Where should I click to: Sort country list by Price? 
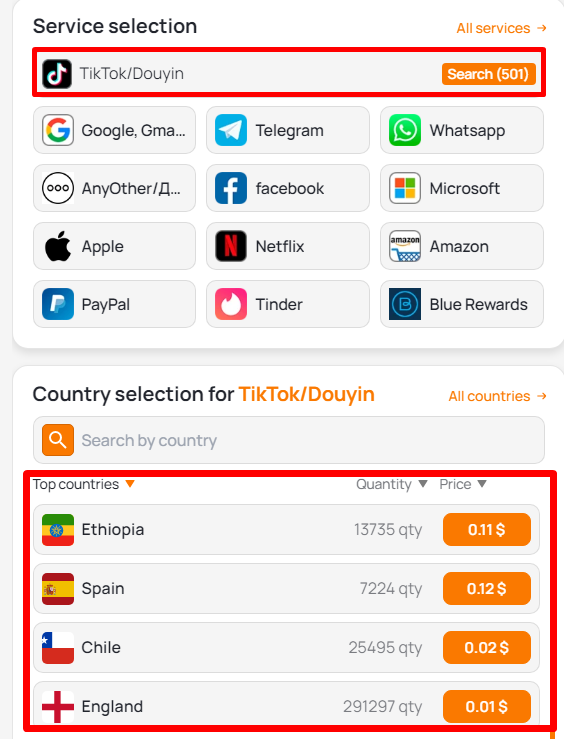(463, 484)
